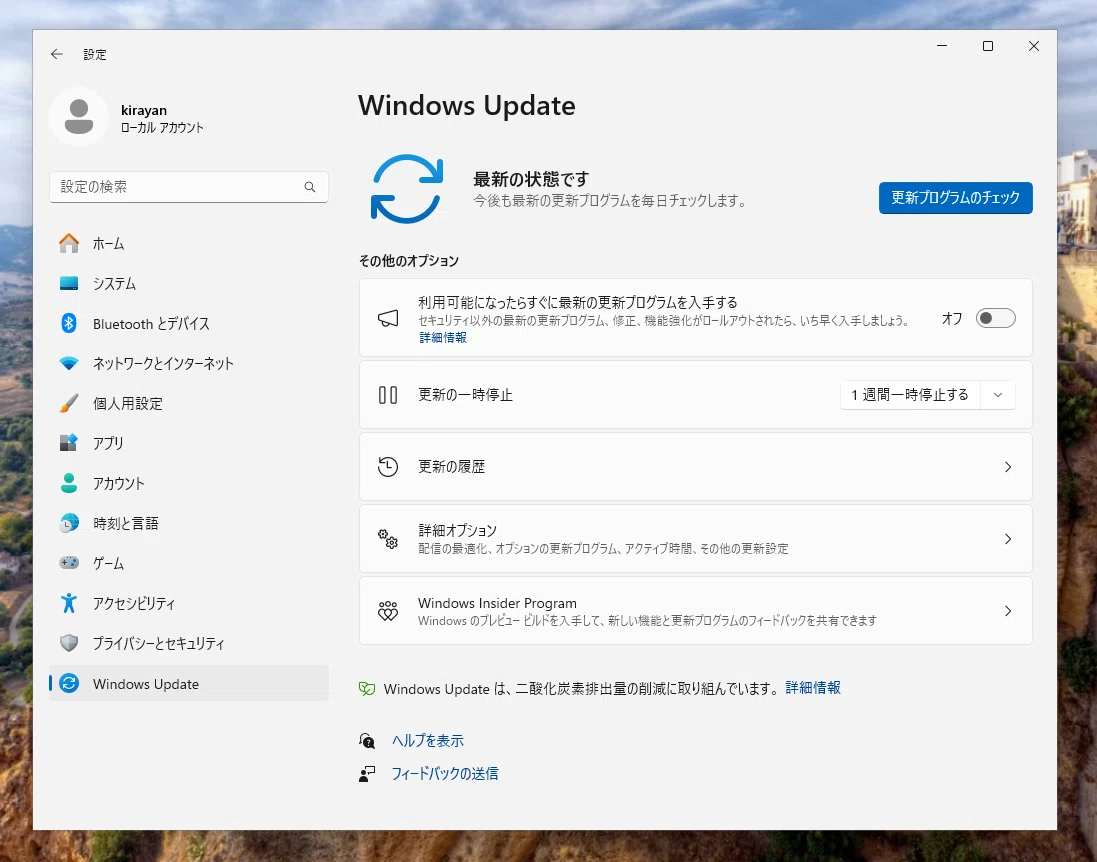Select アカウント in the sidebar

pyautogui.click(x=189, y=483)
